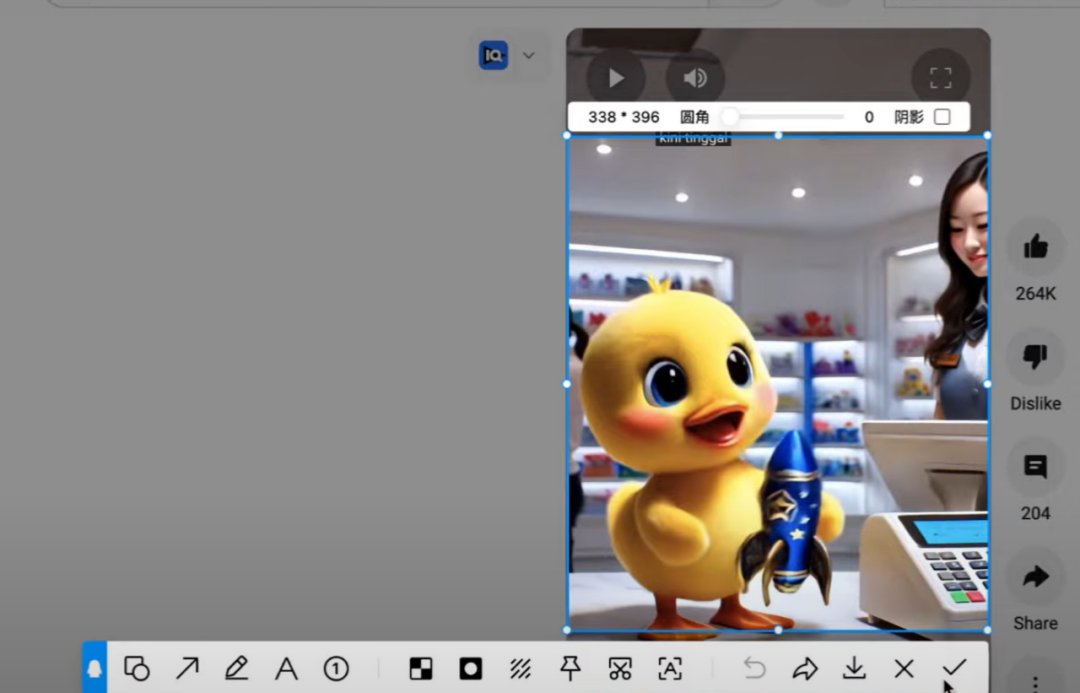This screenshot has height=693, width=1080.
Task: Confirm the screenshot with the checkmark
Action: [954, 668]
